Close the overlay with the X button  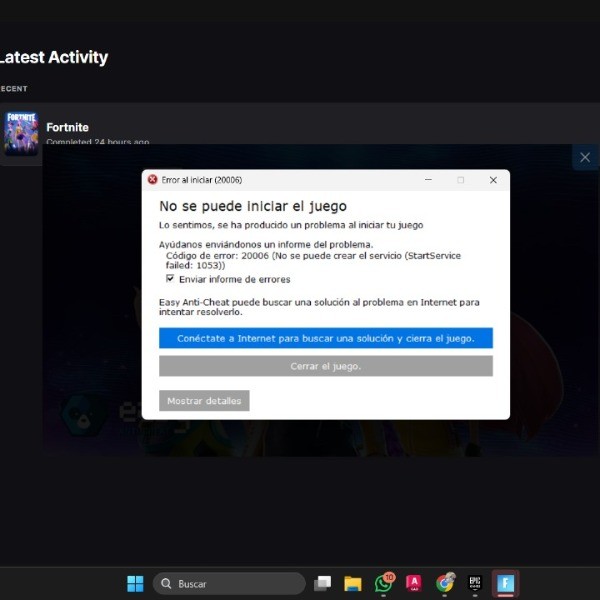click(585, 157)
